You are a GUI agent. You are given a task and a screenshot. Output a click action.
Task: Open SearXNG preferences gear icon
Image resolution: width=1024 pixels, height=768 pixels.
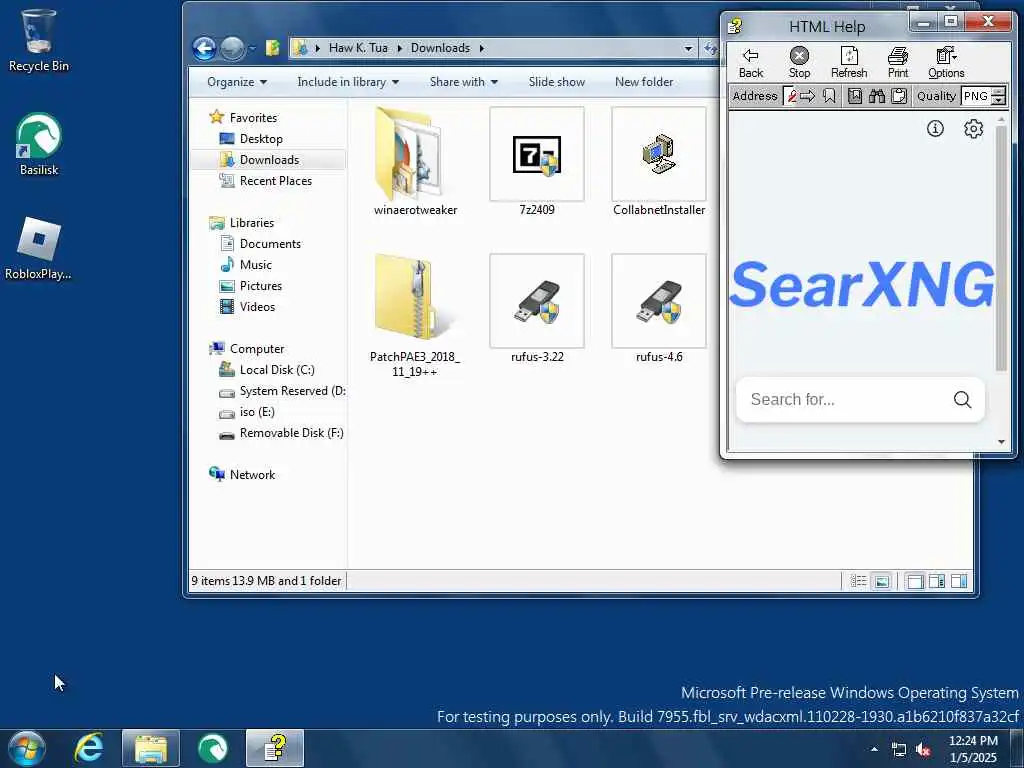point(973,129)
